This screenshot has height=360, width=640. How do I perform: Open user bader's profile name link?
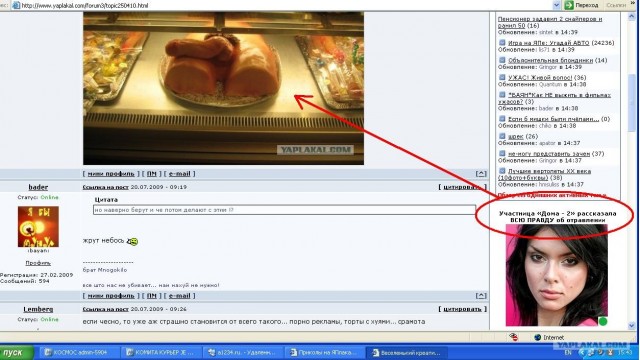coord(38,187)
